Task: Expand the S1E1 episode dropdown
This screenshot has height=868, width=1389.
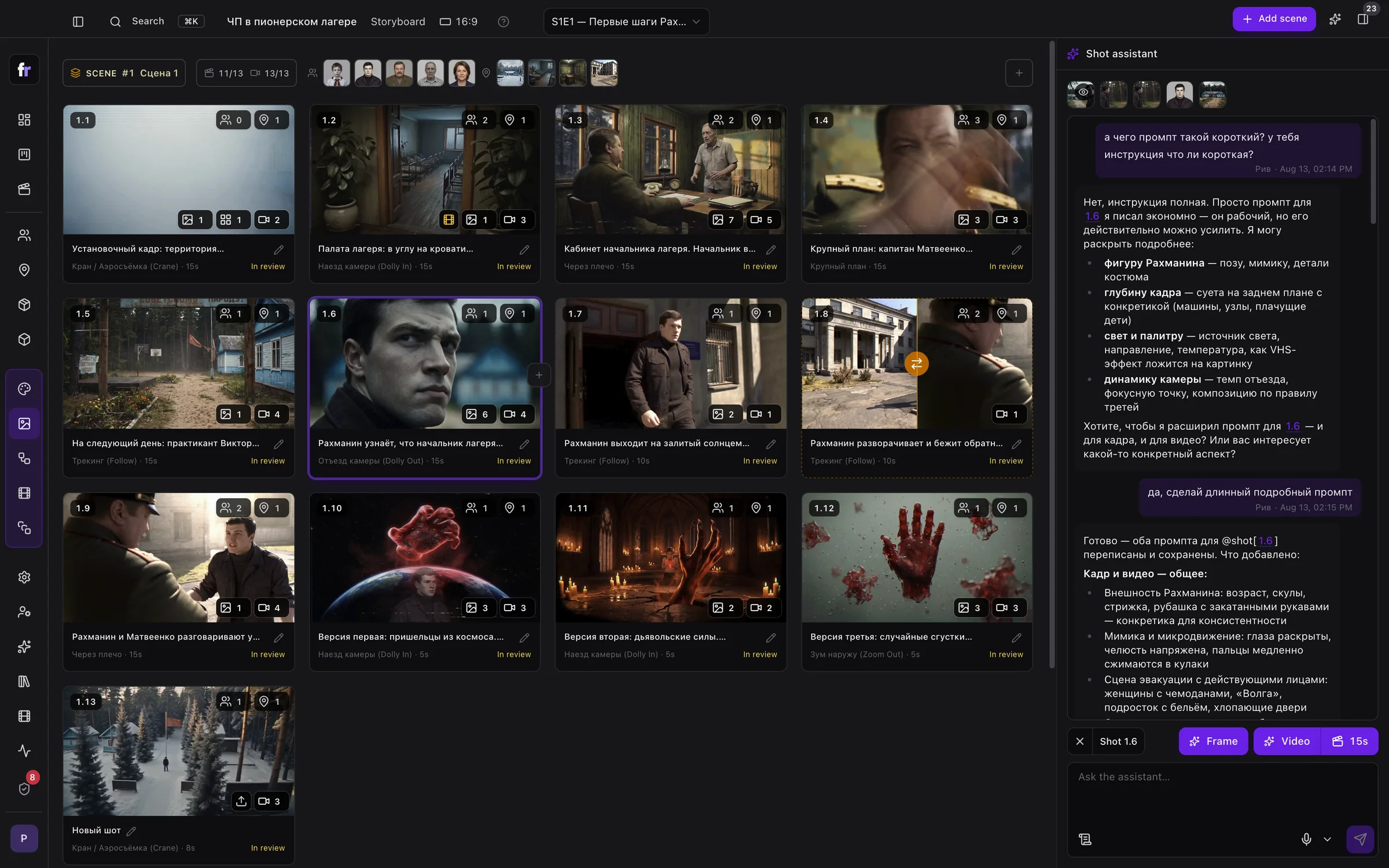Action: tap(626, 21)
